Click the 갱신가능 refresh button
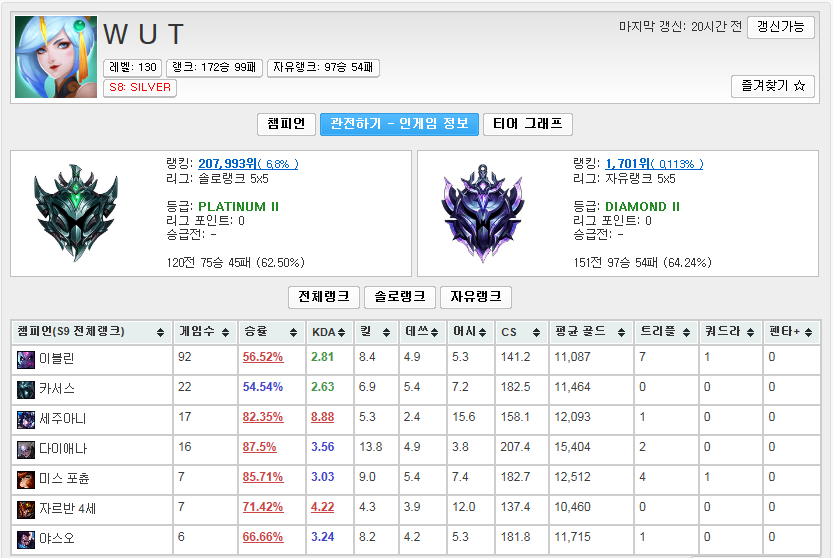This screenshot has width=833, height=558. tap(780, 27)
